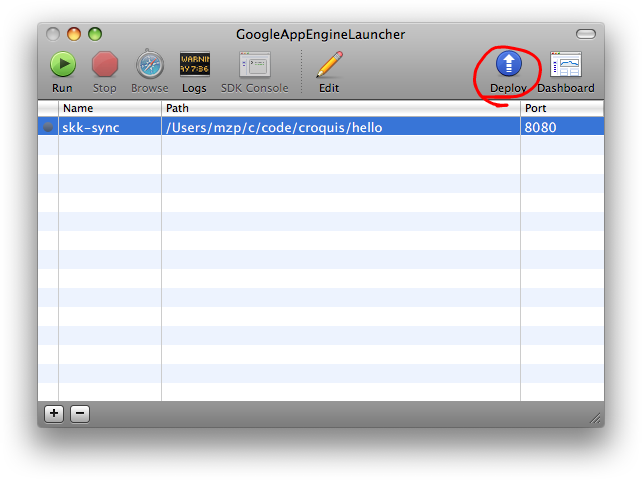
Task: Click the green Run toolbar icon
Action: (x=63, y=64)
